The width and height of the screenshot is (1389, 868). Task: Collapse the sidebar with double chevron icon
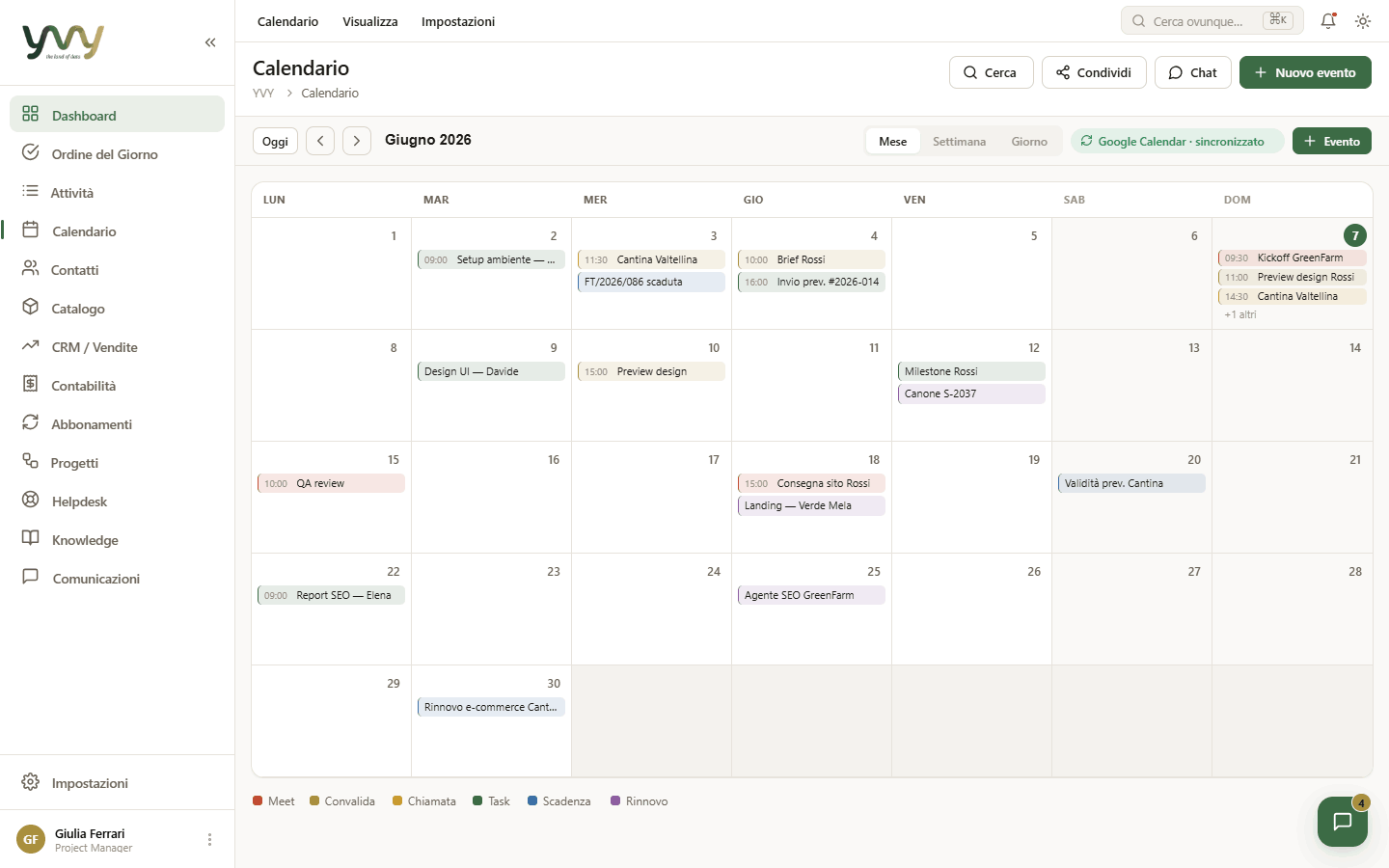[x=210, y=42]
